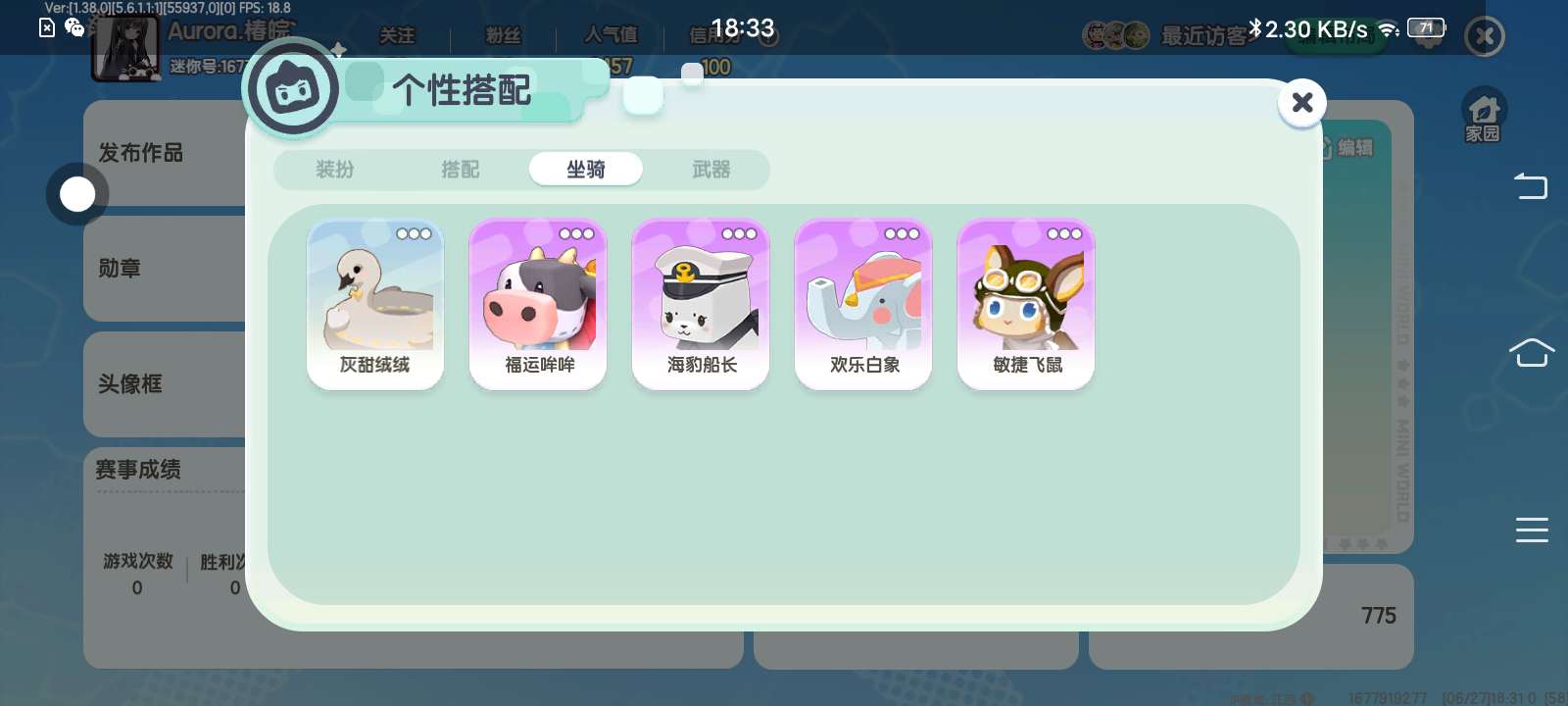Select the 灰甜绒绒 swan mount
This screenshot has width=1568, height=706.
[375, 304]
